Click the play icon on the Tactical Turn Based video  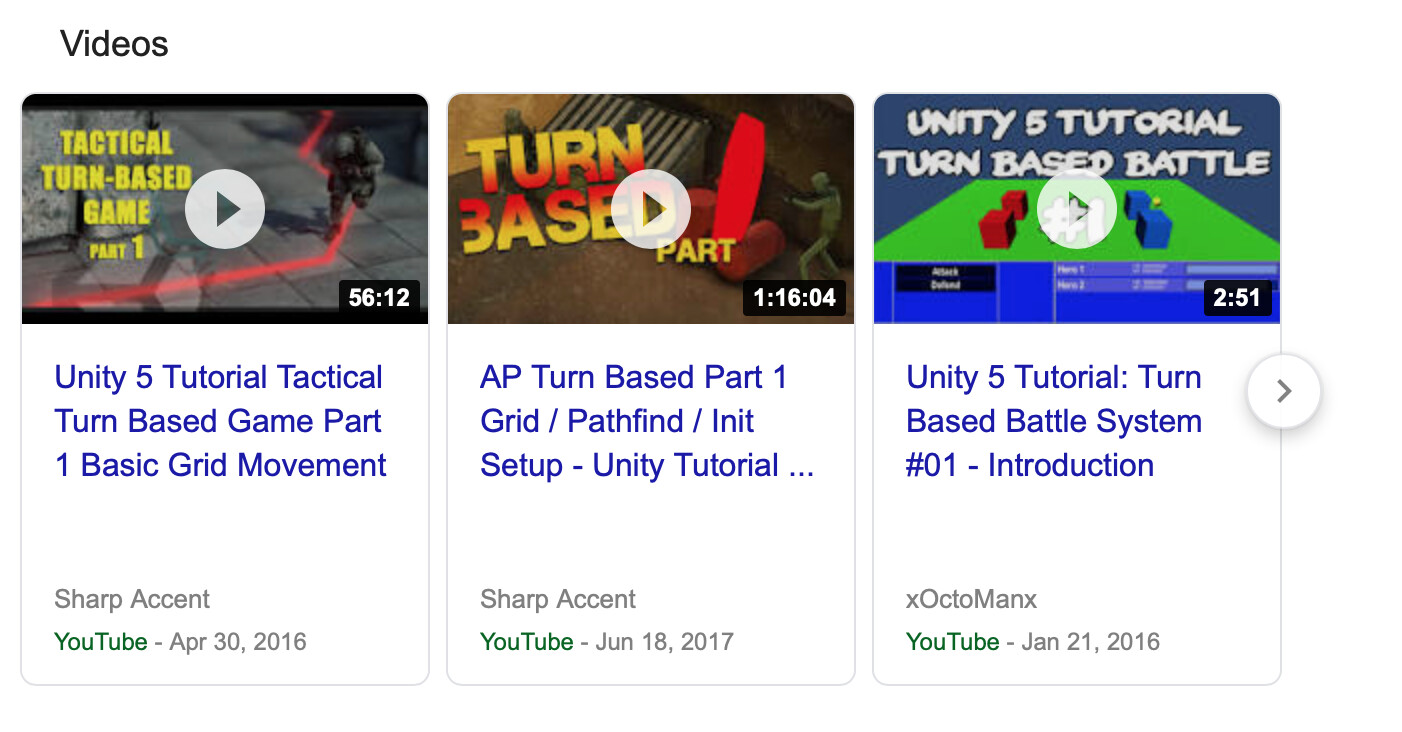(x=225, y=208)
